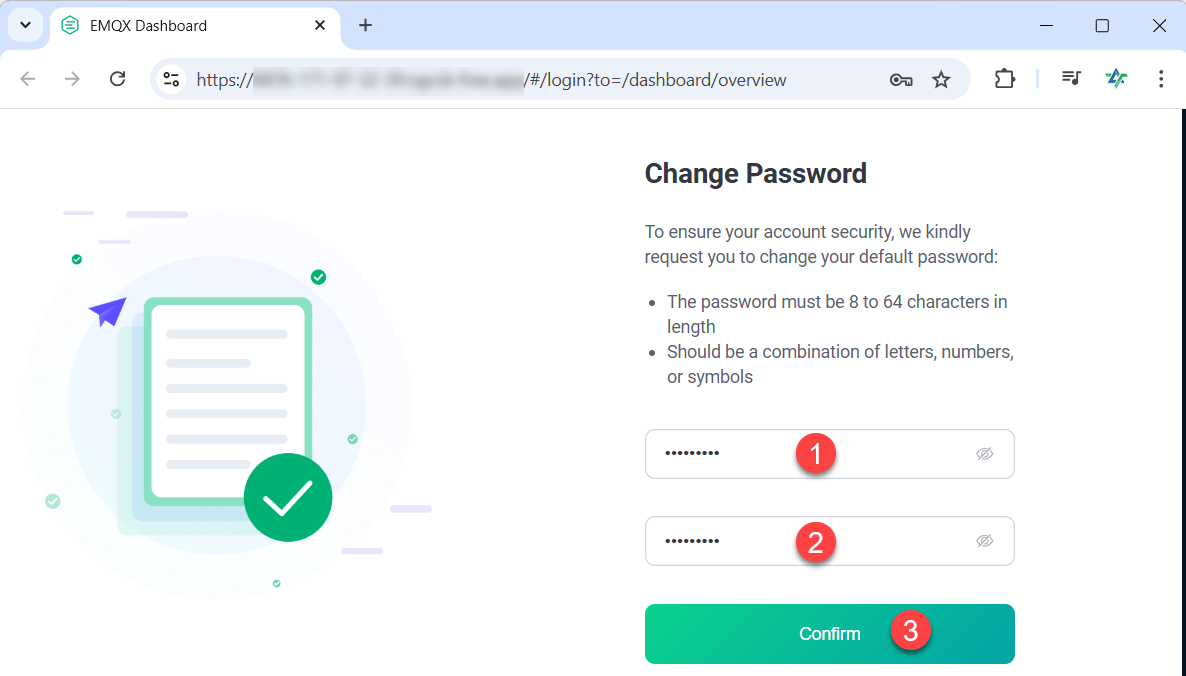
Task: Focus the second password confirmation field
Action: point(830,541)
